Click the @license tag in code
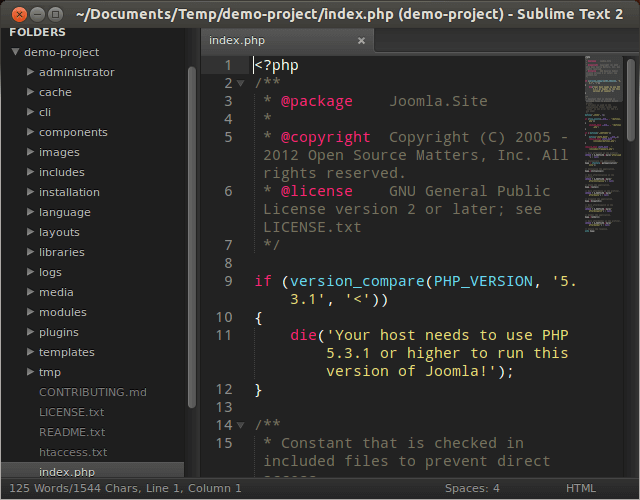Screen dimensions: 640x500 click(x=317, y=191)
